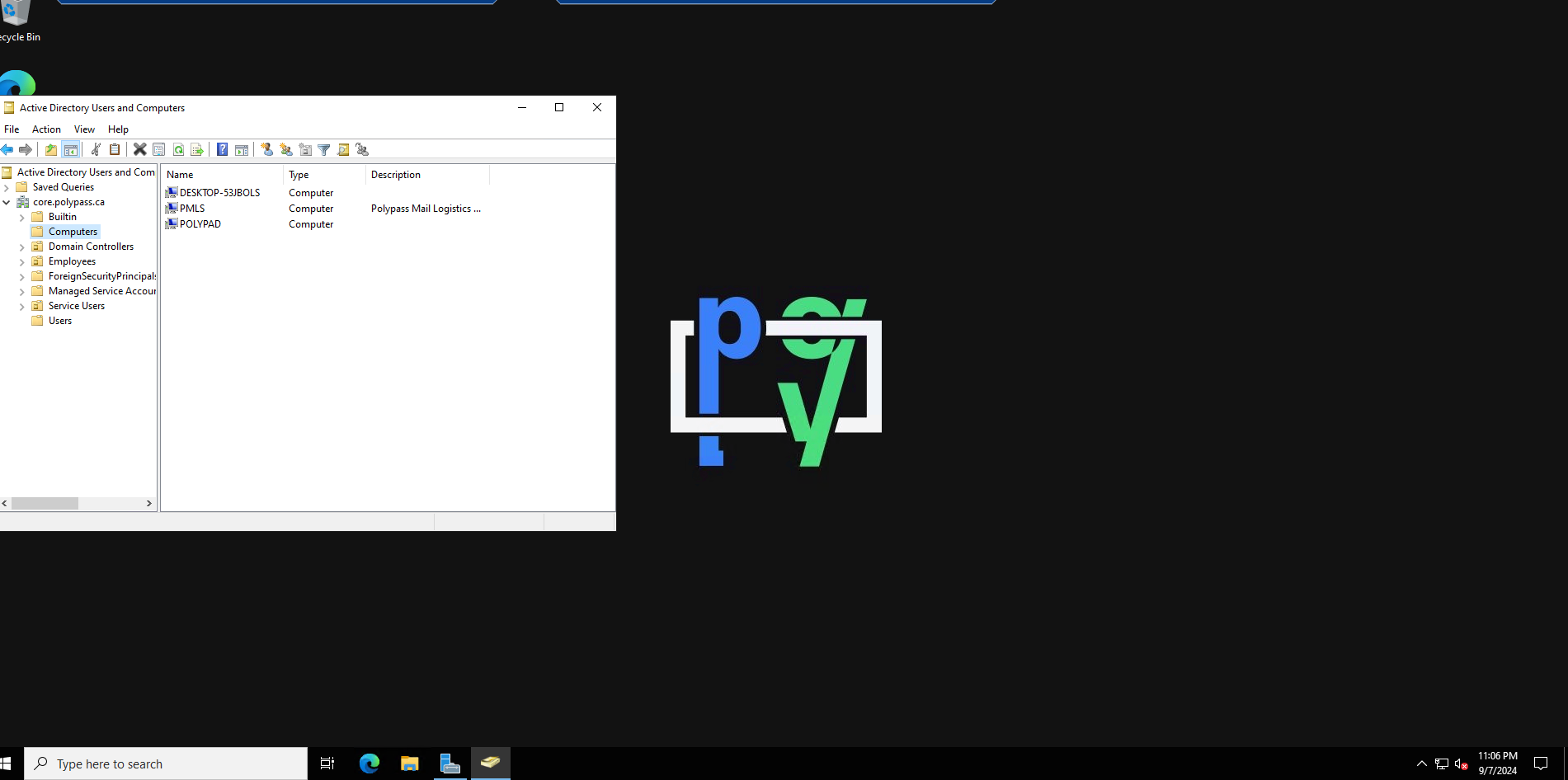This screenshot has height=780, width=1568.
Task: Click the Forward arrow toolbar icon
Action: coord(26,149)
